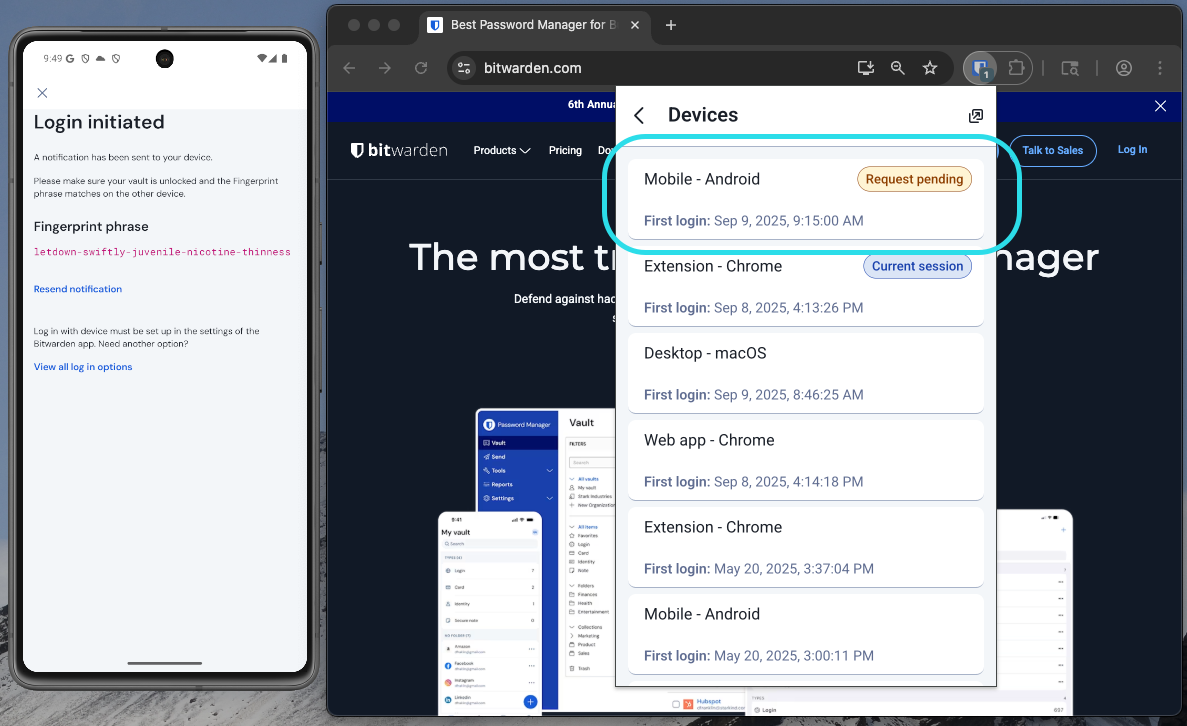Bookmark the page with the star icon
This screenshot has width=1187, height=726.
(930, 68)
